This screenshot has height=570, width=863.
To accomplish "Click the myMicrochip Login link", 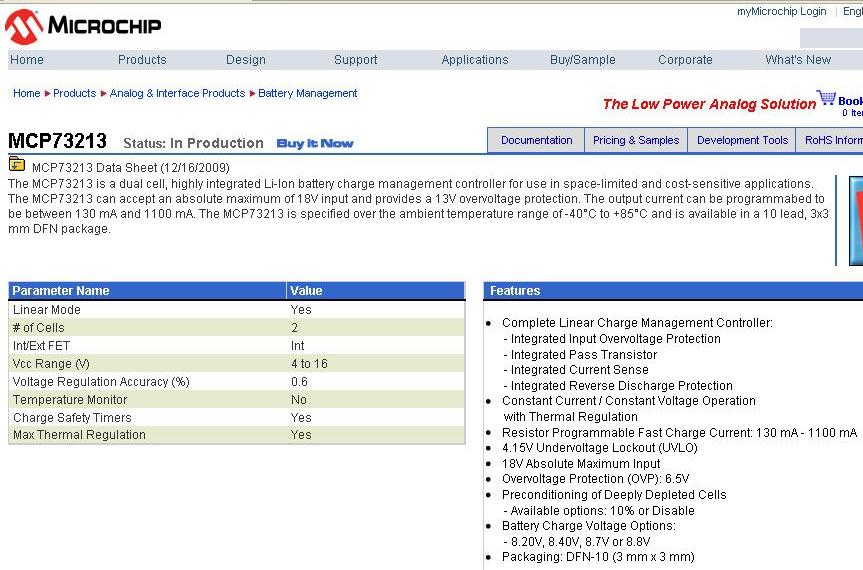I will pyautogui.click(x=782, y=12).
